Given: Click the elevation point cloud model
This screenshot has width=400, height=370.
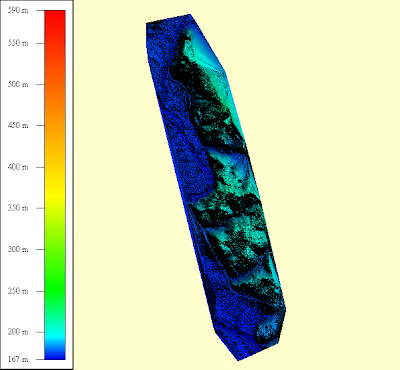Looking at the screenshot, I should pos(216,187).
